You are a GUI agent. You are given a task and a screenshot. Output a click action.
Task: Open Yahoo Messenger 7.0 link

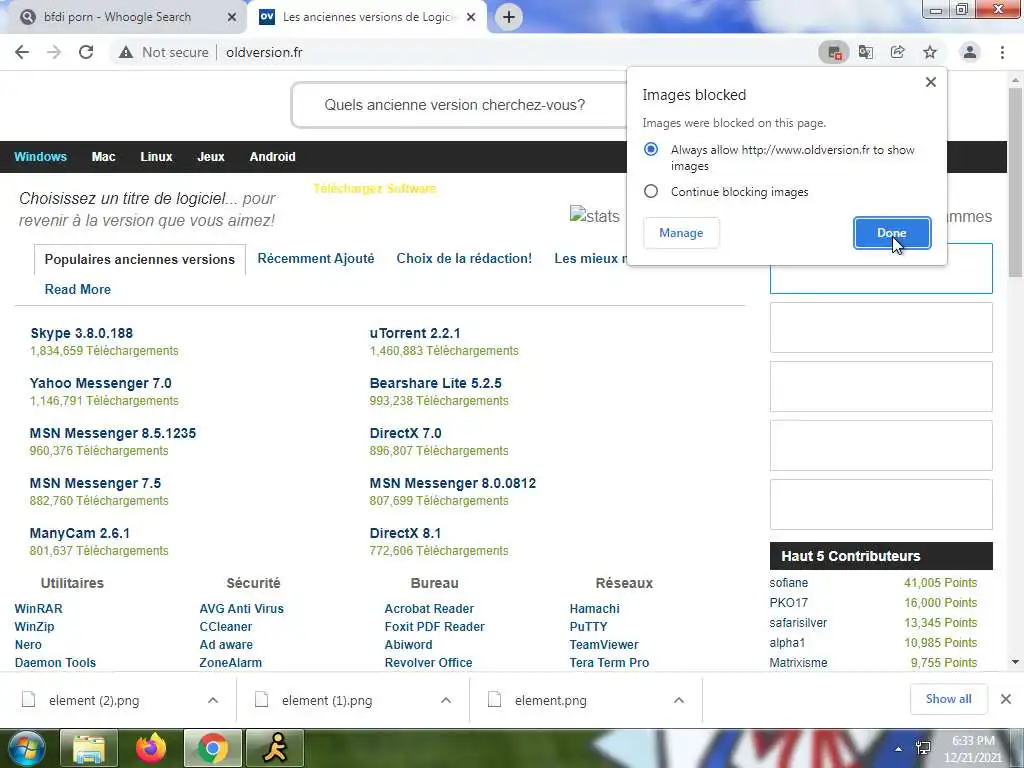(x=101, y=383)
